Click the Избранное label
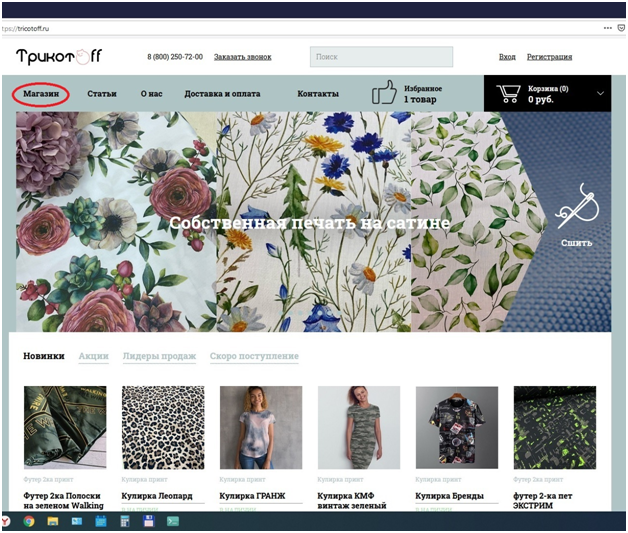This screenshot has height=533, width=628. pyautogui.click(x=423, y=88)
